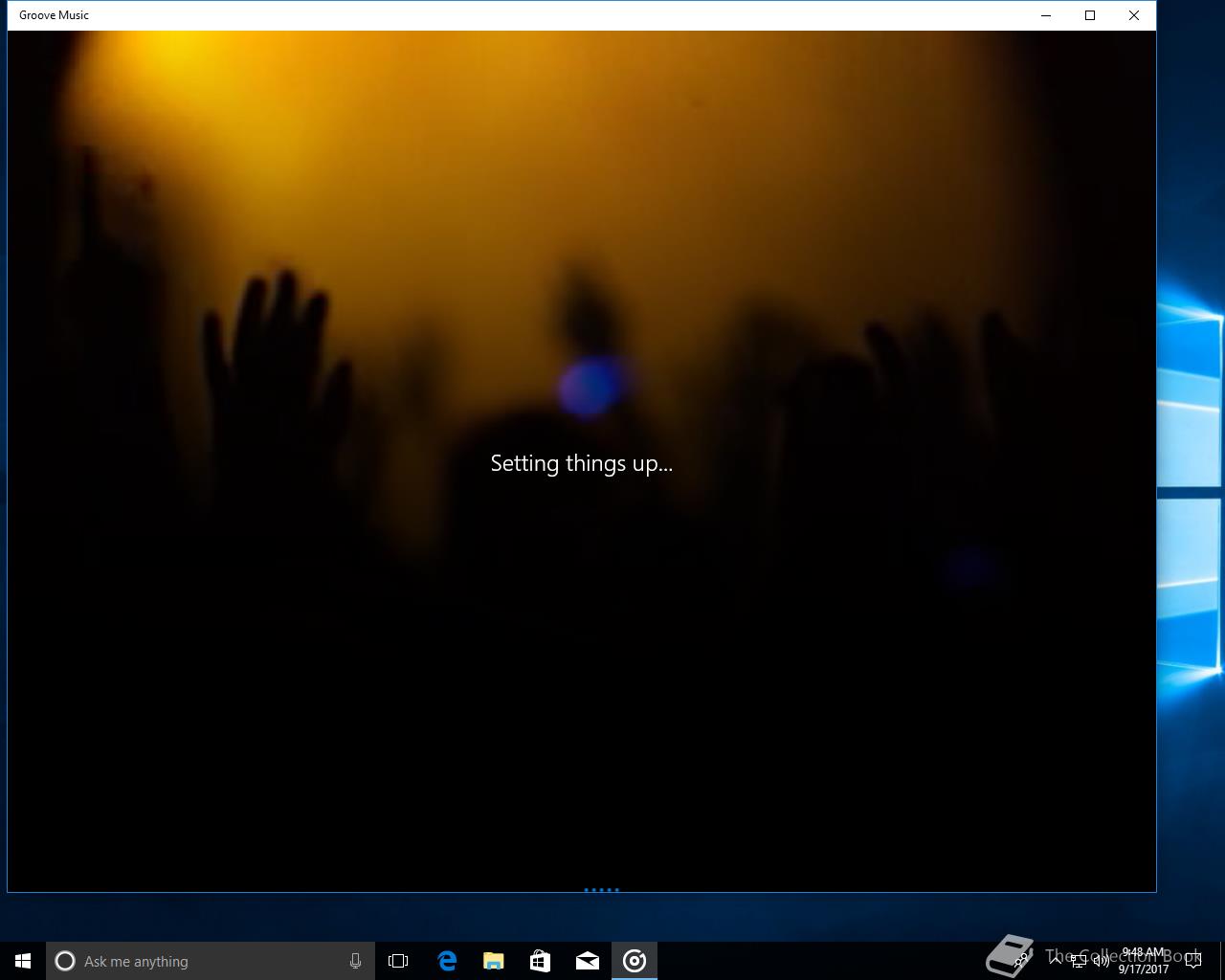The image size is (1225, 980).
Task: Maximize the Groove Music window
Action: coord(1090,15)
